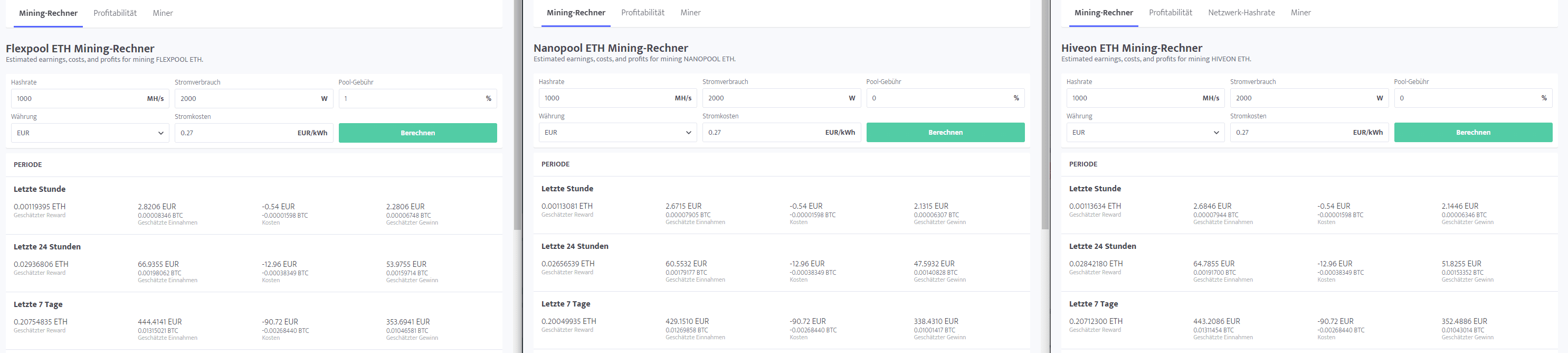Screen dimensions: 1568x353
Task: Select Hiveon 24h profit 51.8255 EUR
Action: tap(1461, 264)
